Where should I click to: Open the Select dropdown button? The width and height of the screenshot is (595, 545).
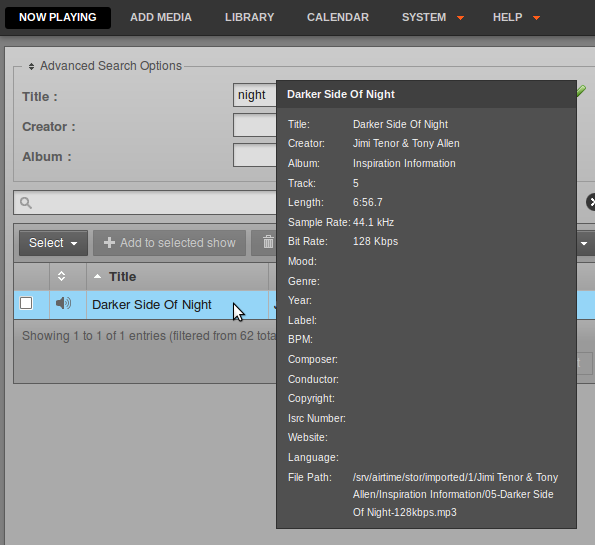[x=54, y=243]
